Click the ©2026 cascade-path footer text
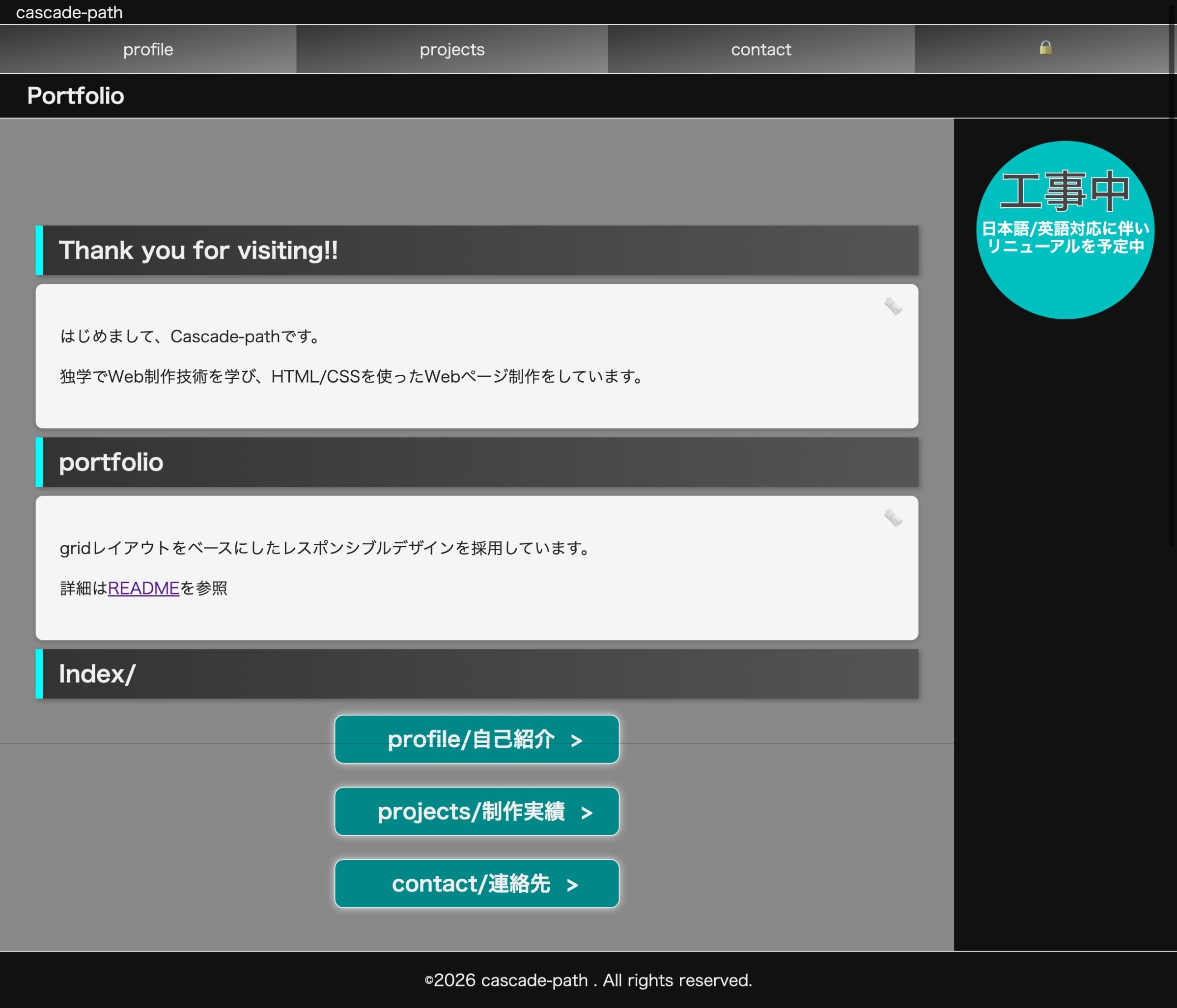 tap(588, 981)
